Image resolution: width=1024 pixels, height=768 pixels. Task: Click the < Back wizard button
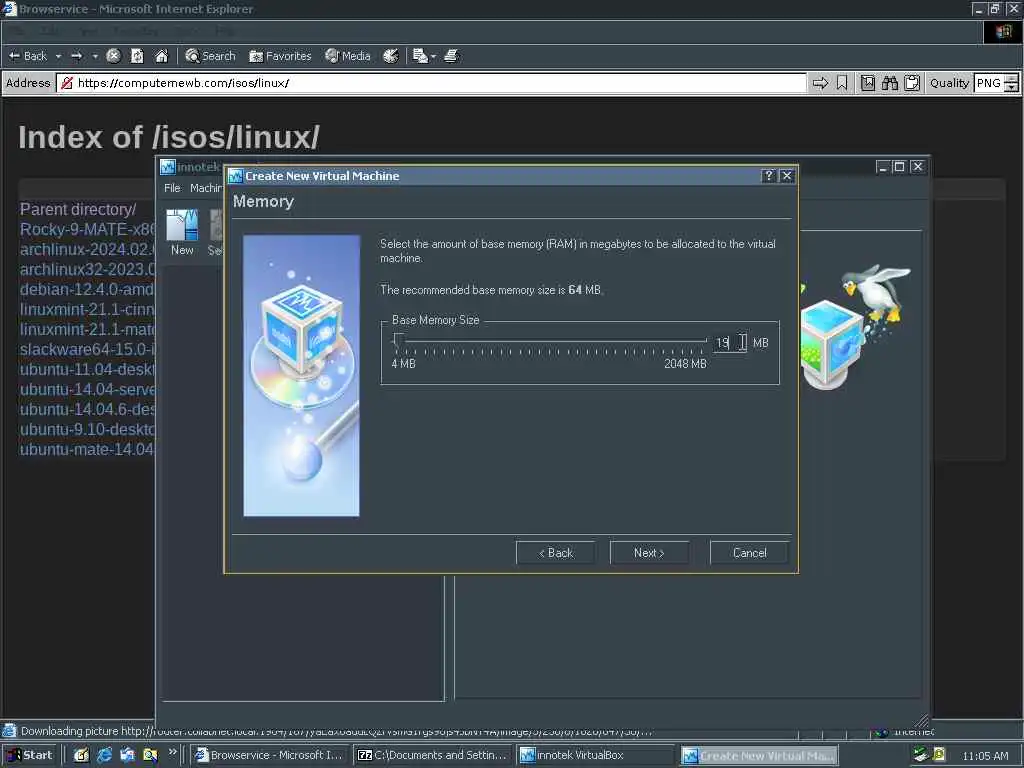(555, 553)
